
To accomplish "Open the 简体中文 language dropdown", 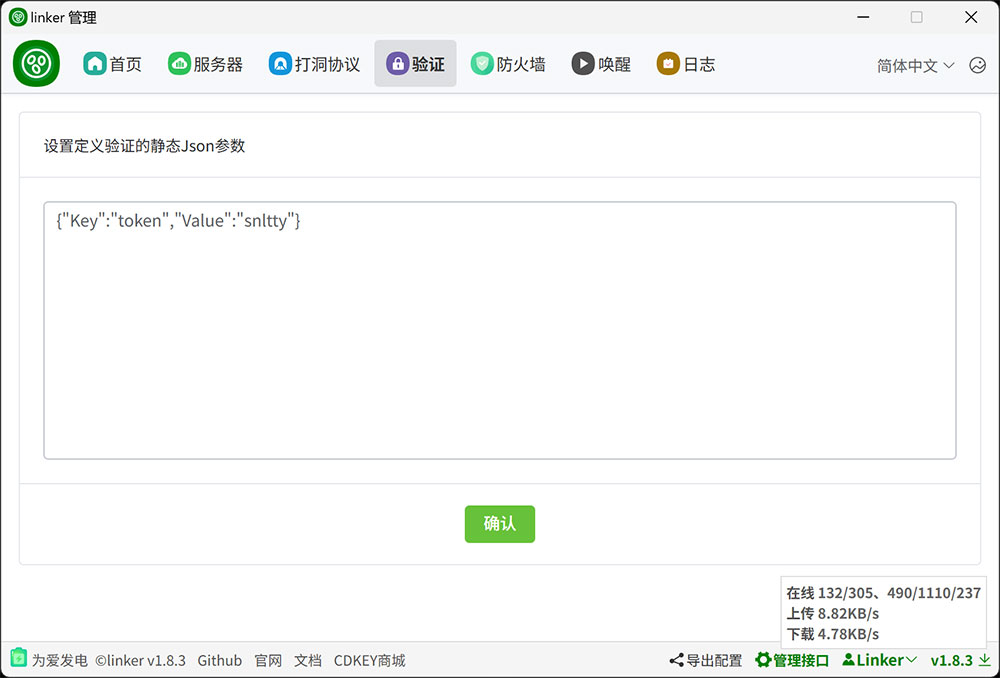I will (915, 65).
